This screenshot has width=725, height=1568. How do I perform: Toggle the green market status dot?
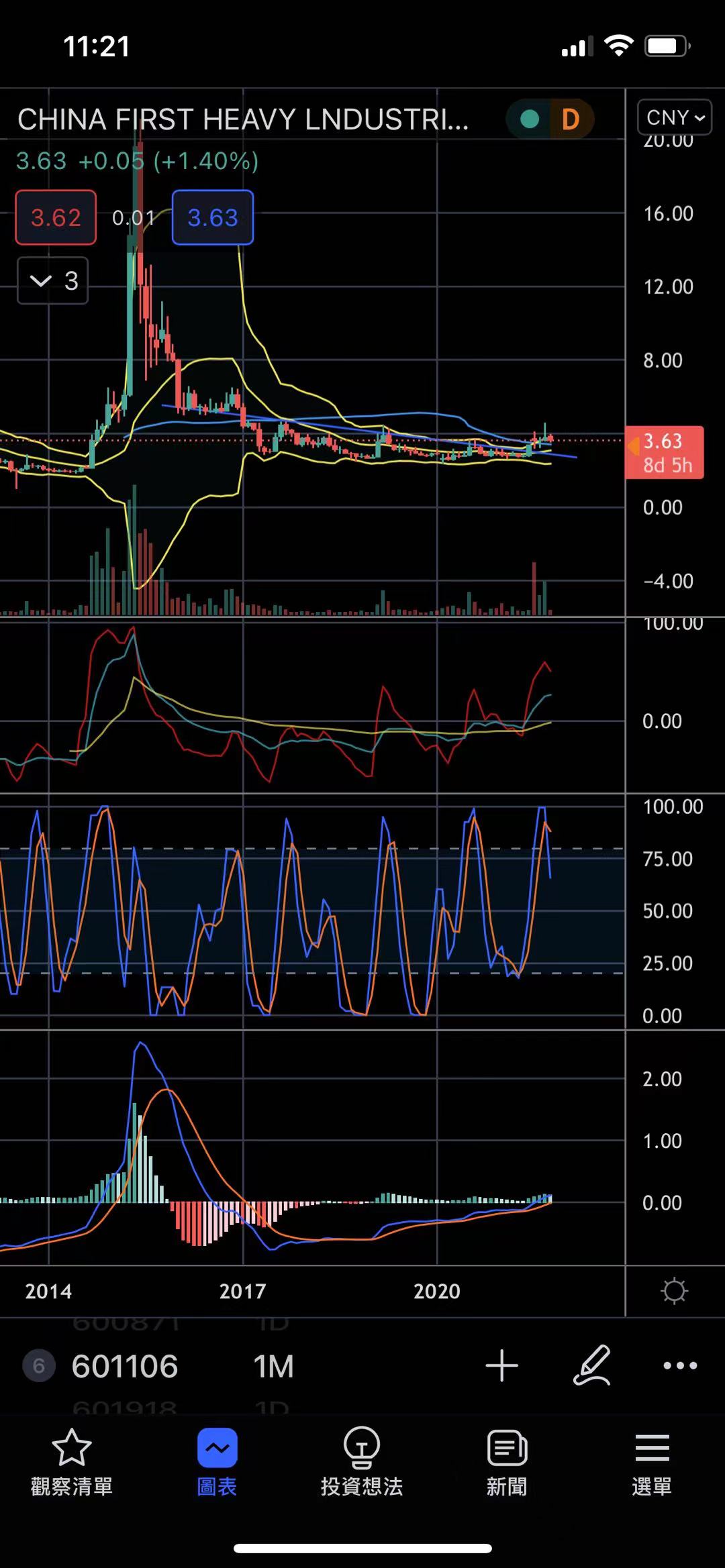(530, 119)
